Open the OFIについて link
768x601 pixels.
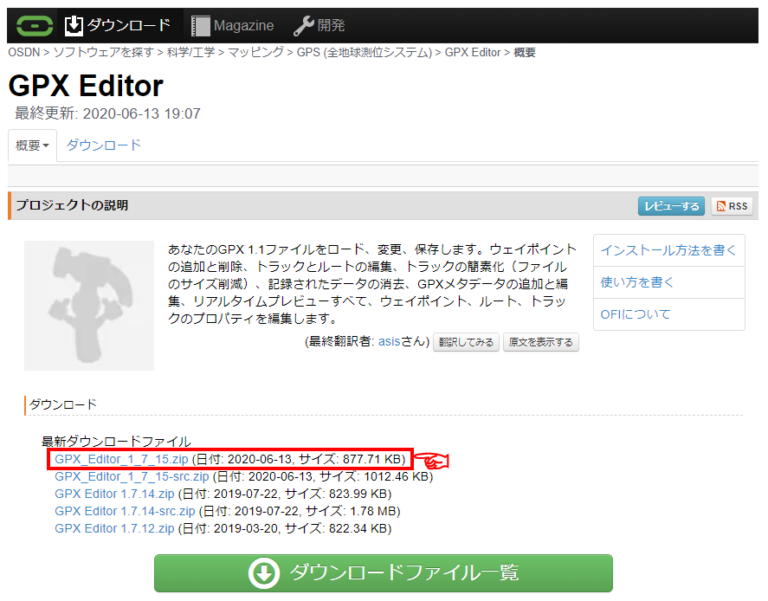(x=635, y=314)
